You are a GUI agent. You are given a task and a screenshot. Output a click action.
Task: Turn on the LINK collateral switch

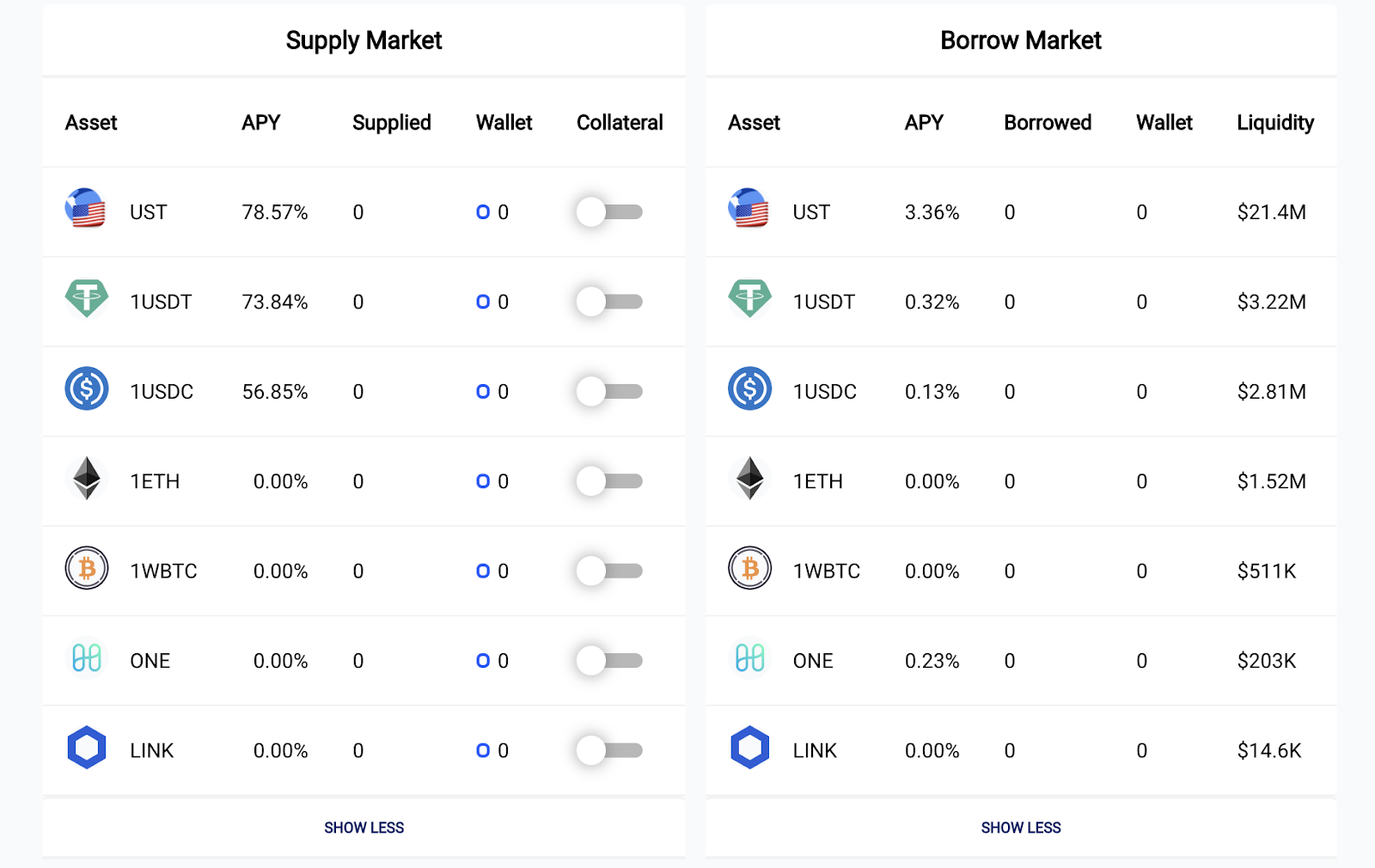[x=609, y=751]
